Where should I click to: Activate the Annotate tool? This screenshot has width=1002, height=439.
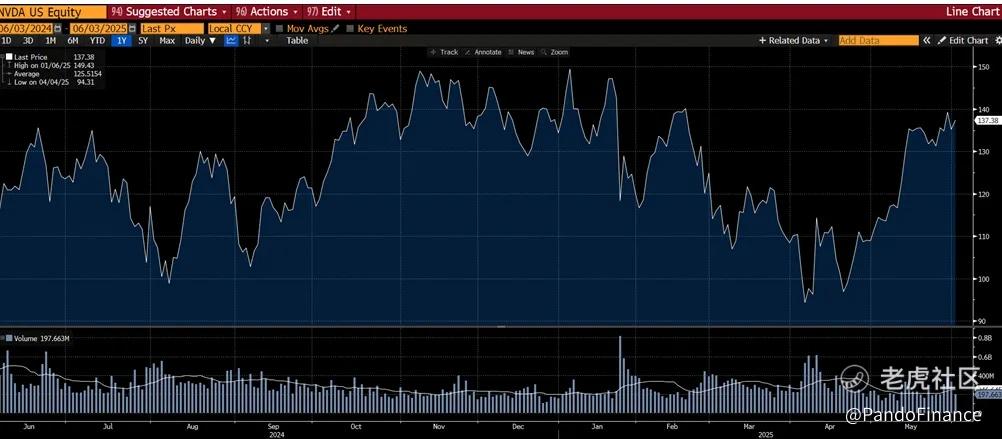[x=483, y=52]
